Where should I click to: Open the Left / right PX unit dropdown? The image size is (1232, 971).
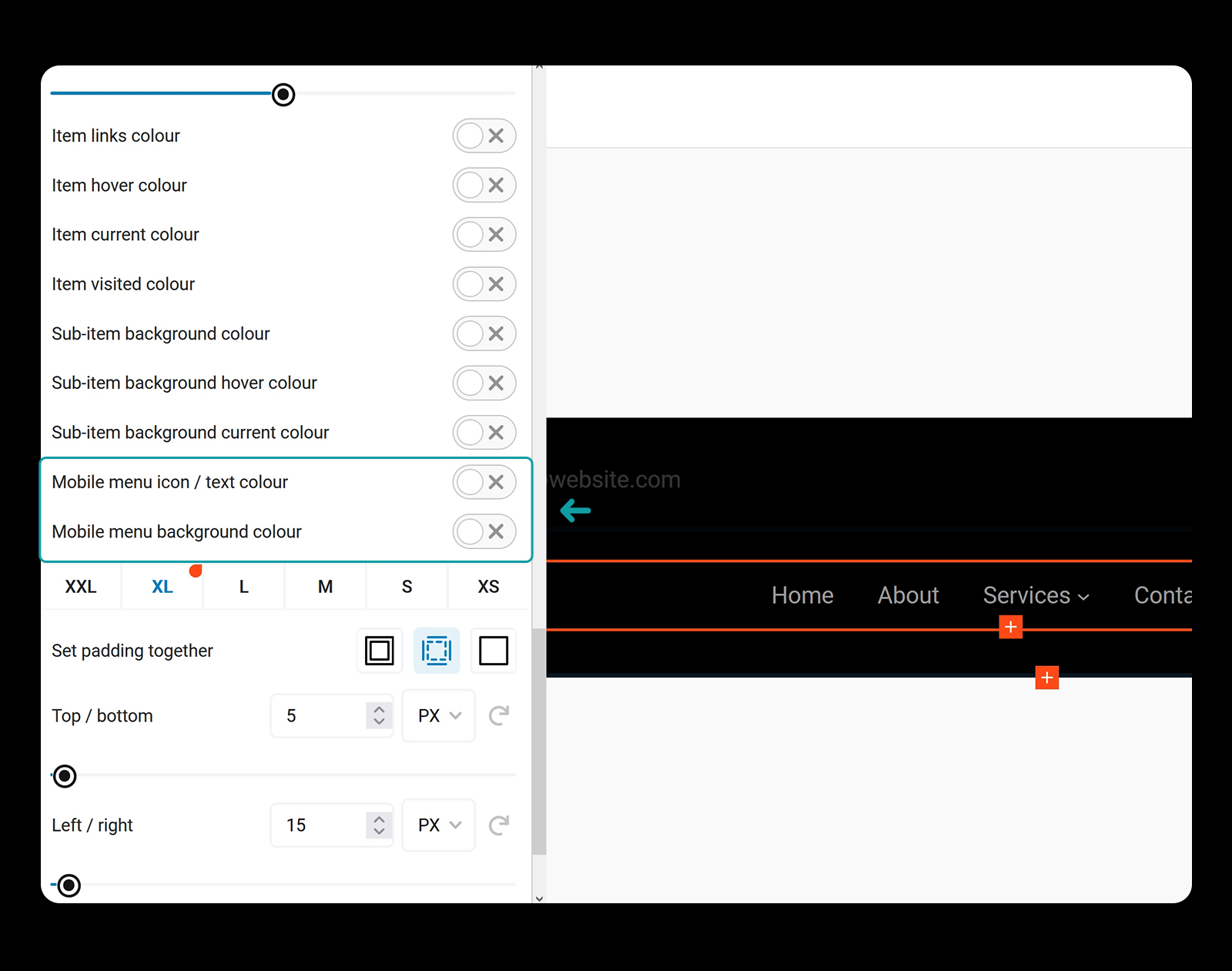[439, 825]
